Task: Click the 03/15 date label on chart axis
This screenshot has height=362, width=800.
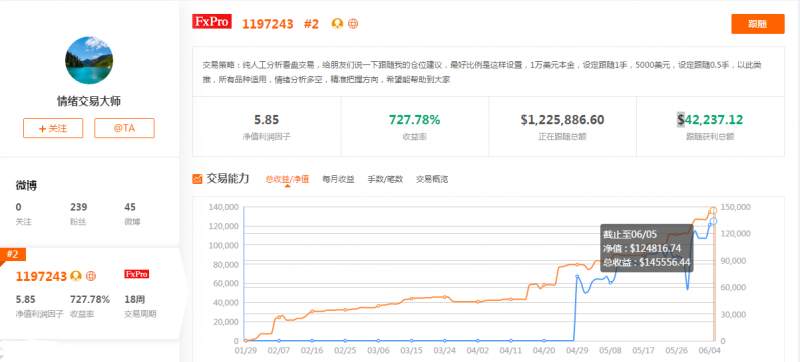Action: click(x=411, y=351)
